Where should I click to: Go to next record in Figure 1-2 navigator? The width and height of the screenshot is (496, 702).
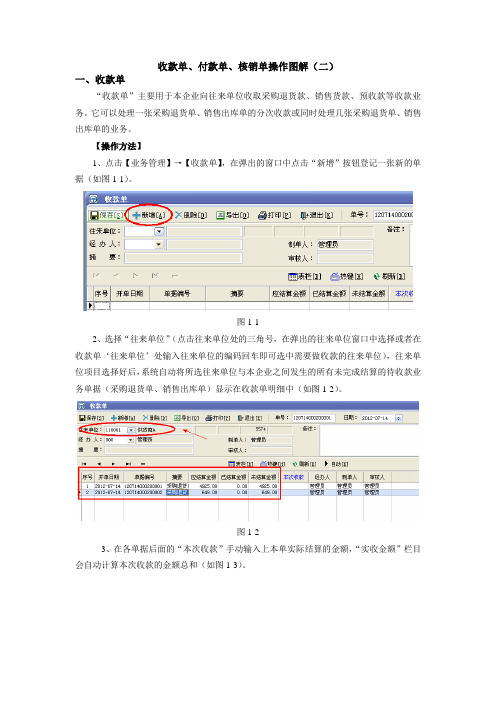(114, 464)
